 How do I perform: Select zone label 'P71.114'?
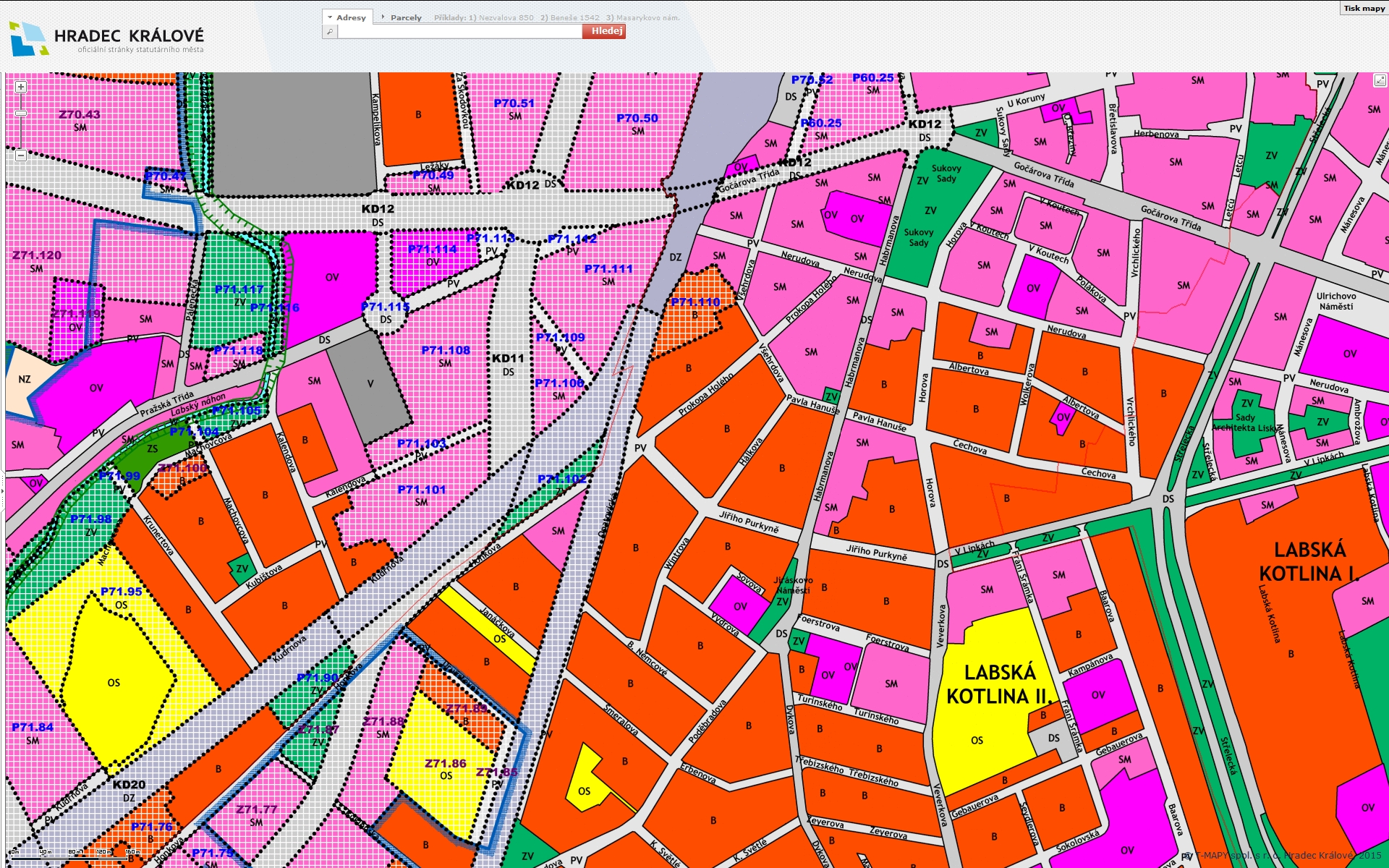point(433,250)
